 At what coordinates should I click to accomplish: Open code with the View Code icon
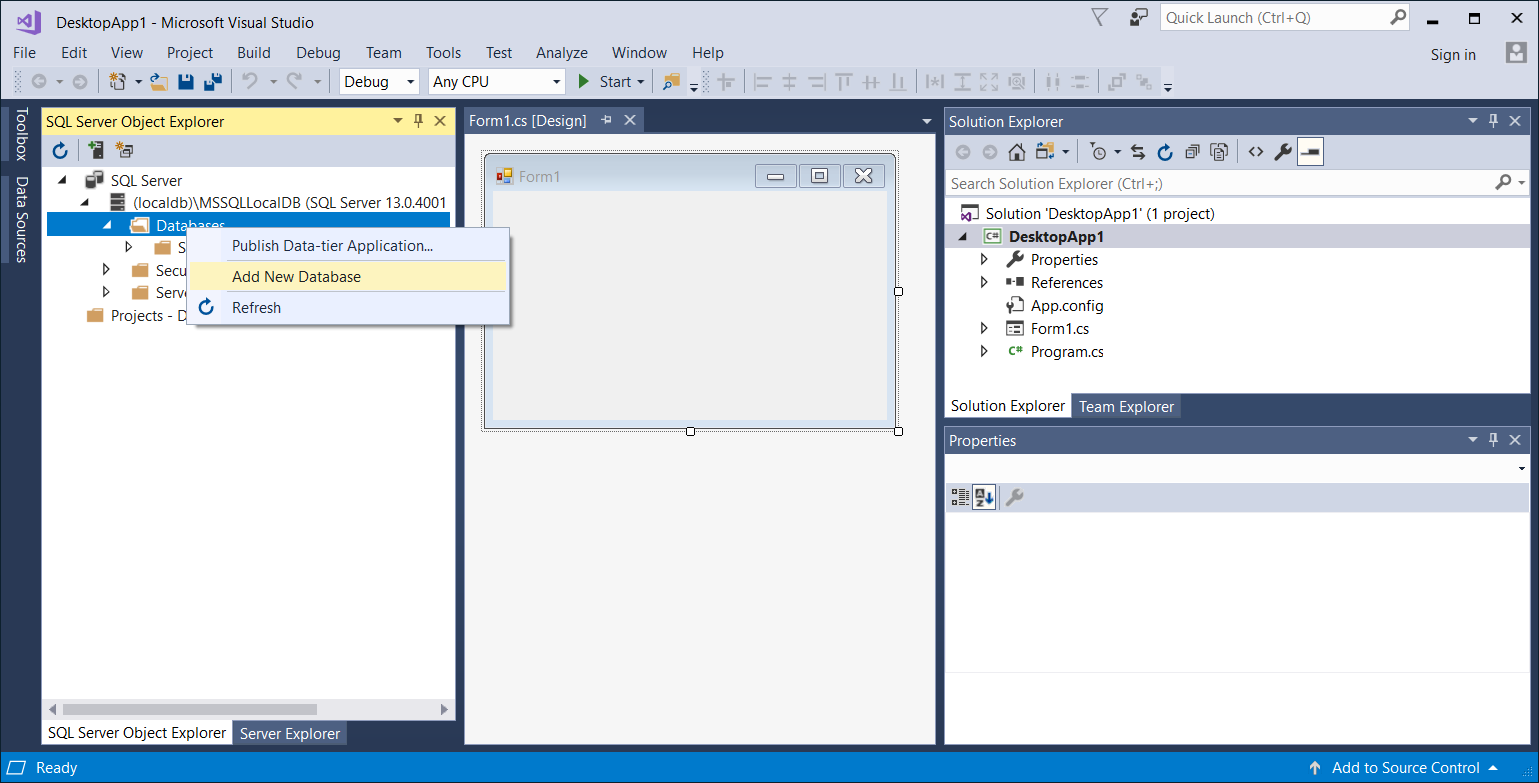pos(1257,151)
